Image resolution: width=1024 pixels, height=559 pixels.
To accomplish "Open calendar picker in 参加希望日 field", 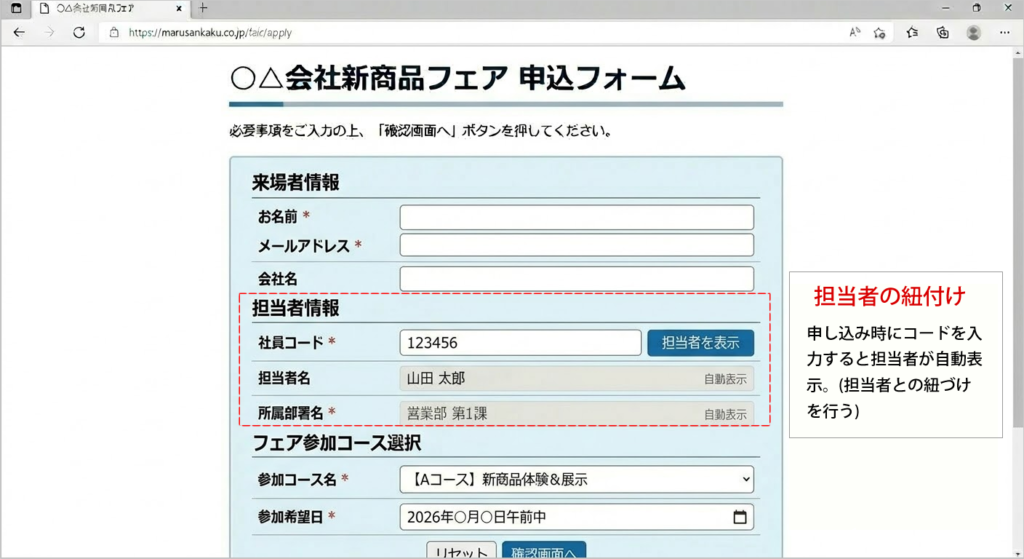I will [739, 517].
